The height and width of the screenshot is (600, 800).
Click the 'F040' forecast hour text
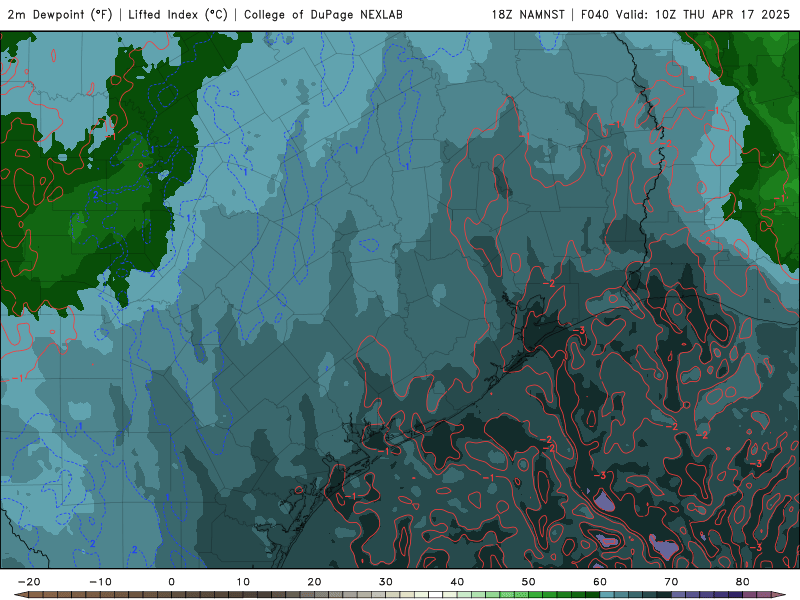pos(594,15)
